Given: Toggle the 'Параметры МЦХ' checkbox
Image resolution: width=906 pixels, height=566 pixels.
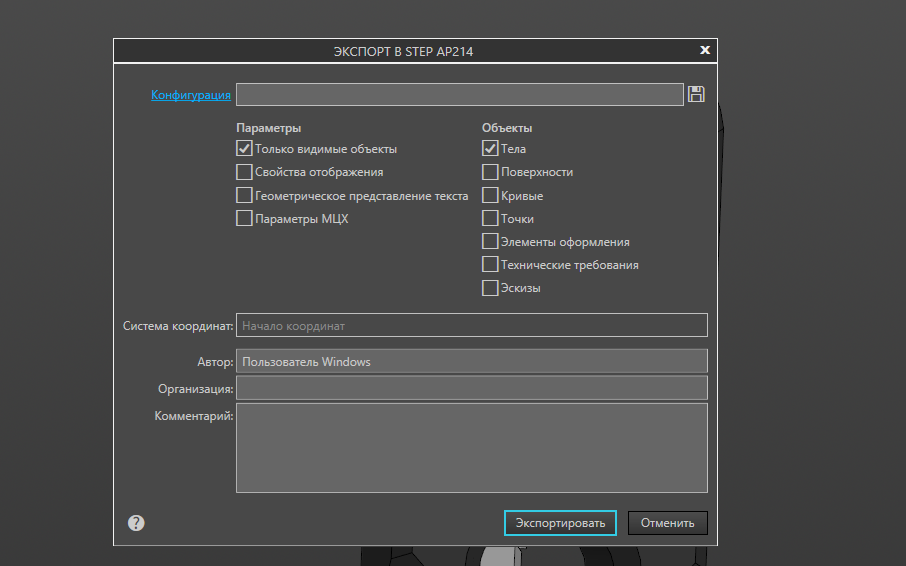Looking at the screenshot, I should [x=244, y=219].
